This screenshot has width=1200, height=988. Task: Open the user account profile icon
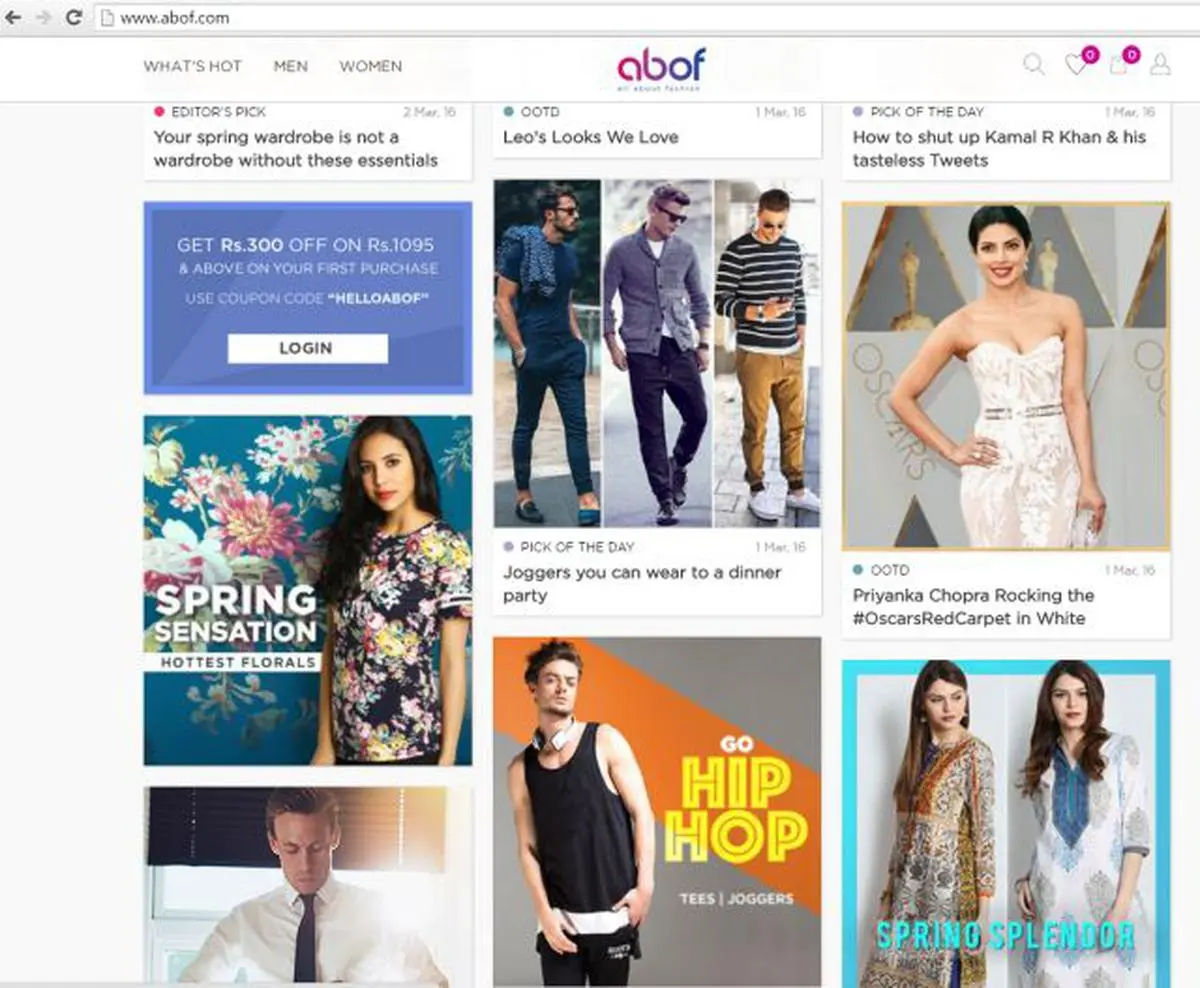pyautogui.click(x=1160, y=65)
